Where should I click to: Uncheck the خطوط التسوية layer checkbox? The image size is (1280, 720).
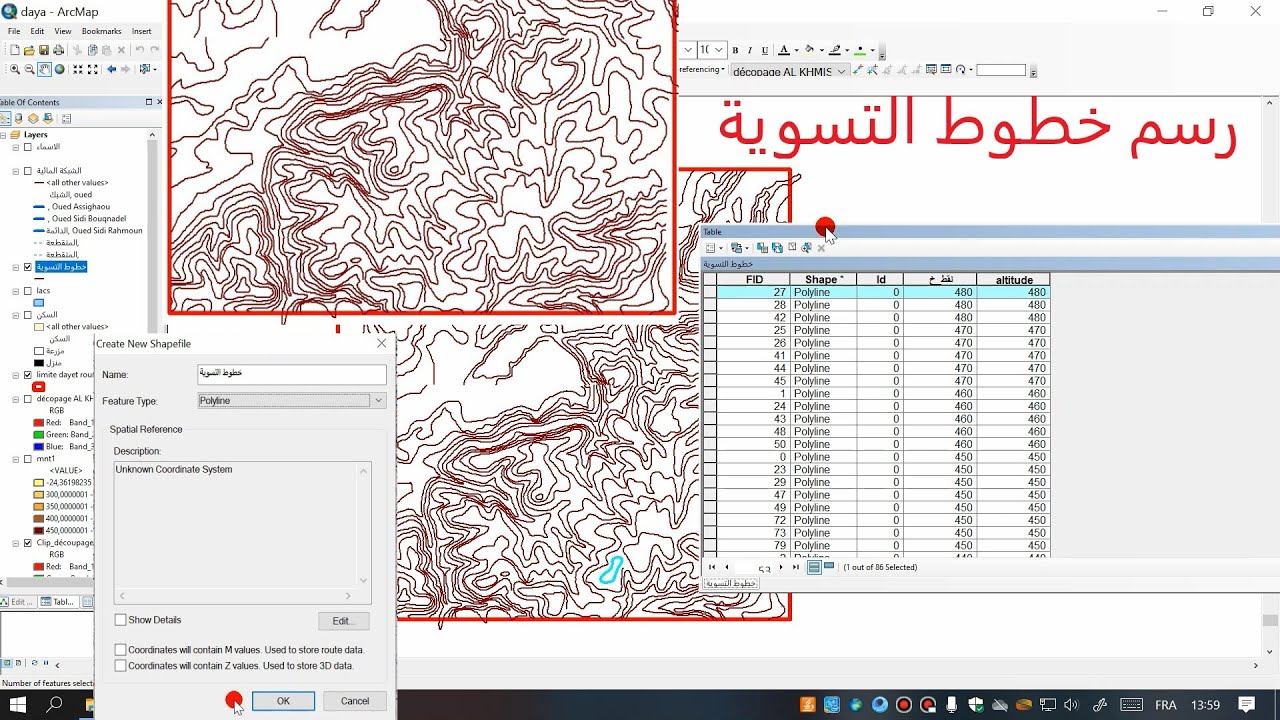[28, 267]
